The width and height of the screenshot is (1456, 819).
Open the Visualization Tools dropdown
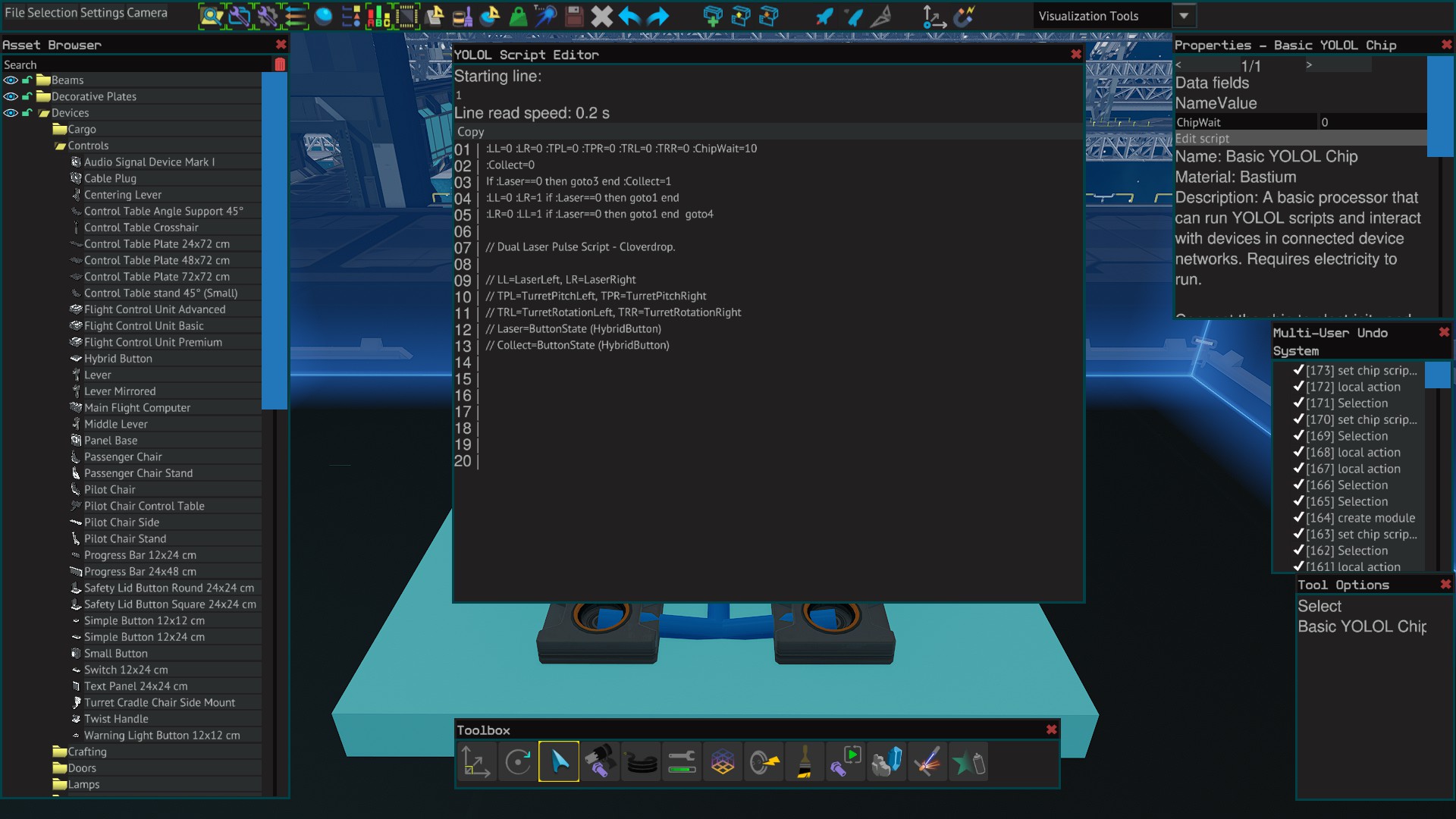(1184, 16)
